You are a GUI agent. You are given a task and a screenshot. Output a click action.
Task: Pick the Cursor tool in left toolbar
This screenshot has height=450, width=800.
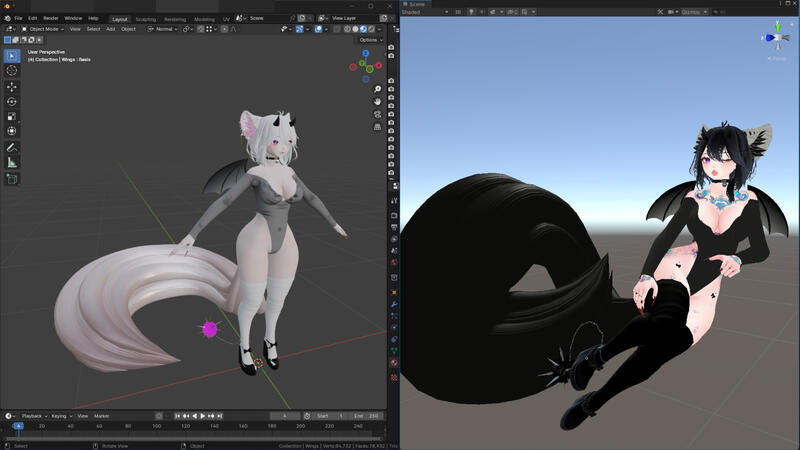(12, 70)
